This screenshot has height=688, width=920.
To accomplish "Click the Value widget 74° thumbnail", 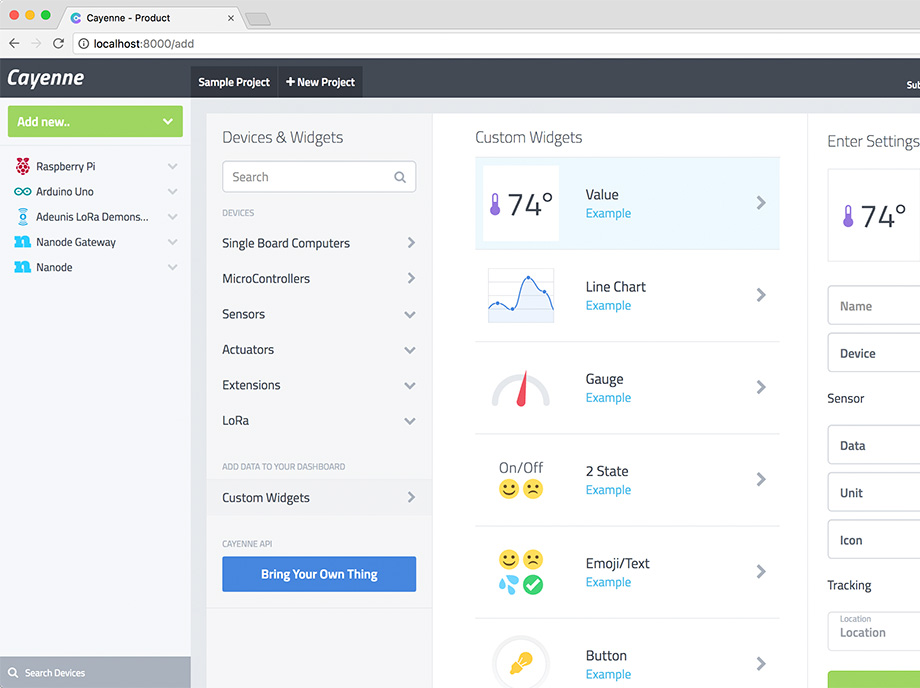I will 520,204.
